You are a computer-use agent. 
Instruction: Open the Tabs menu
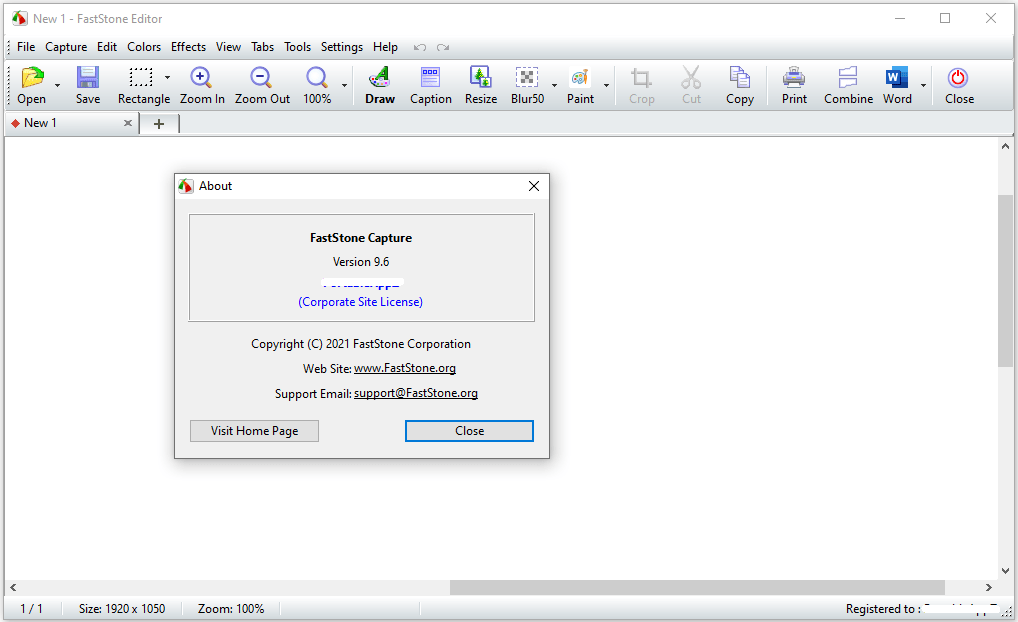[262, 47]
